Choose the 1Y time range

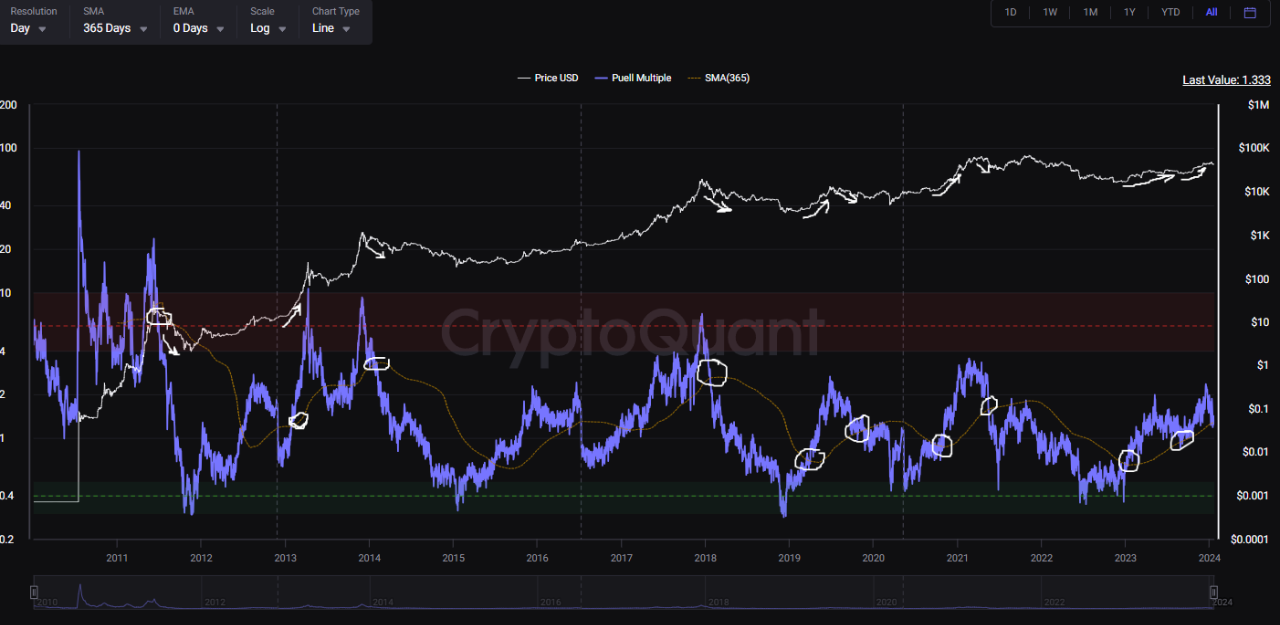pyautogui.click(x=1130, y=13)
